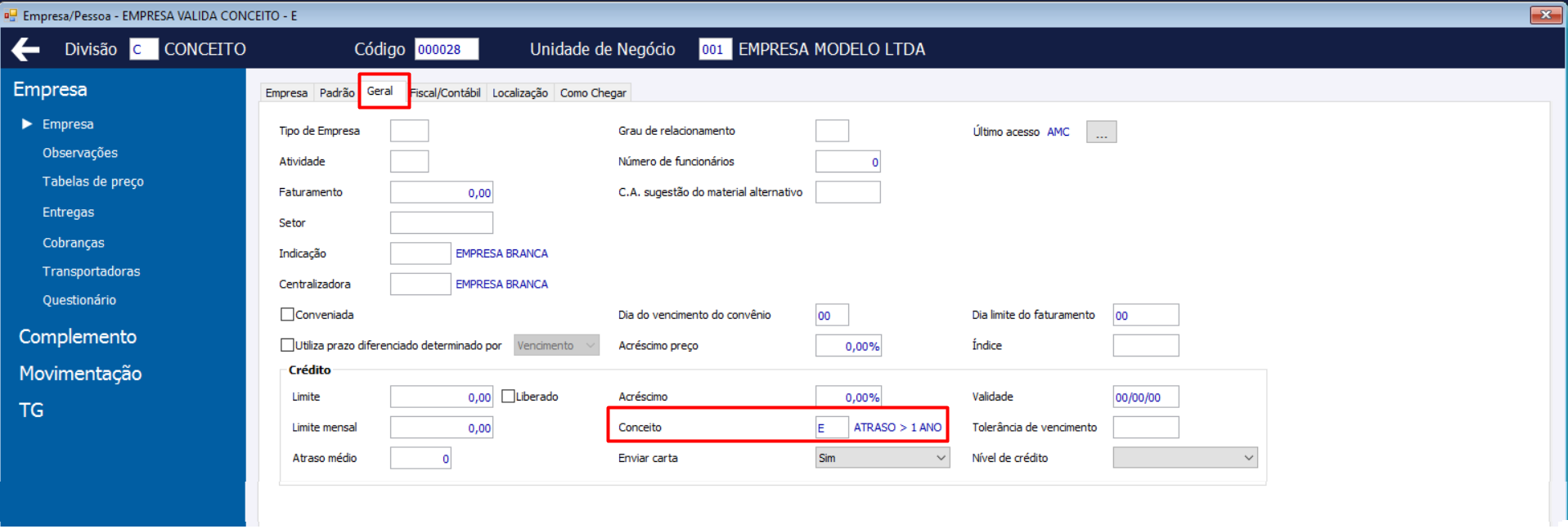Open the Movimentação section
This screenshot has height=529, width=1568.
[80, 373]
